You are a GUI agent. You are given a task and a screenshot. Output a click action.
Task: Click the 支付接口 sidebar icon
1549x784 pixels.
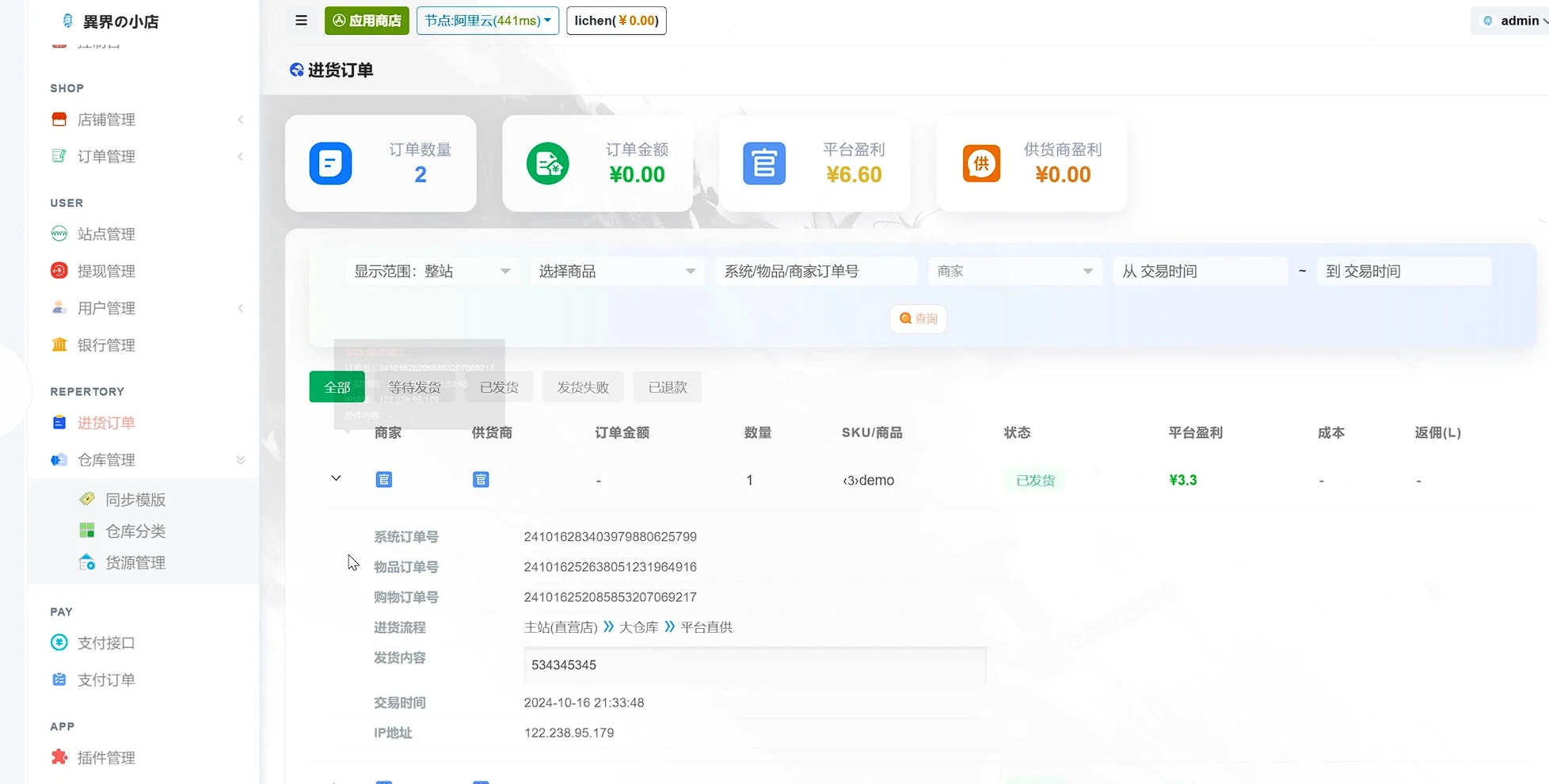pos(59,642)
